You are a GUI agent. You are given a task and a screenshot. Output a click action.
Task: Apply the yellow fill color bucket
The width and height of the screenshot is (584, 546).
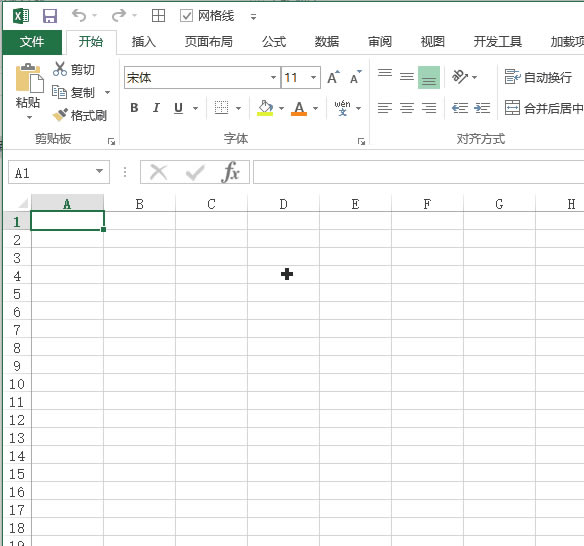(265, 108)
